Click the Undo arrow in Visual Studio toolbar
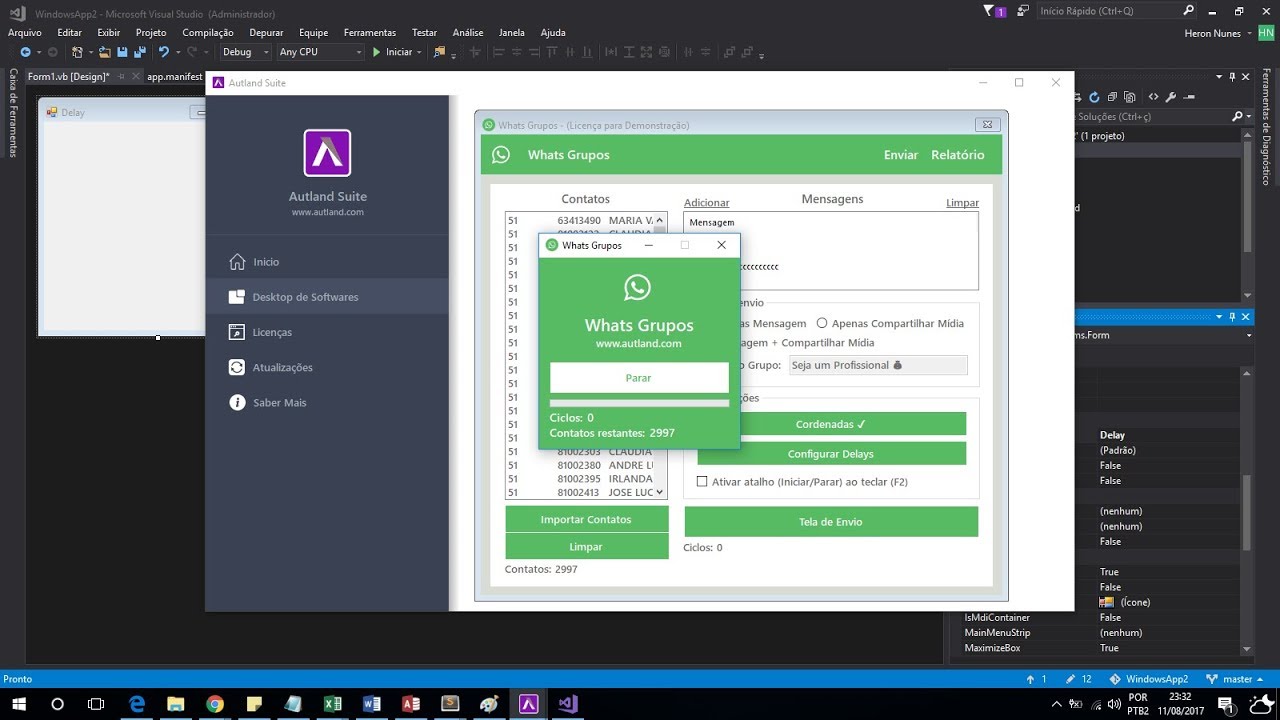Screen dimensions: 1280x720 coord(164,52)
